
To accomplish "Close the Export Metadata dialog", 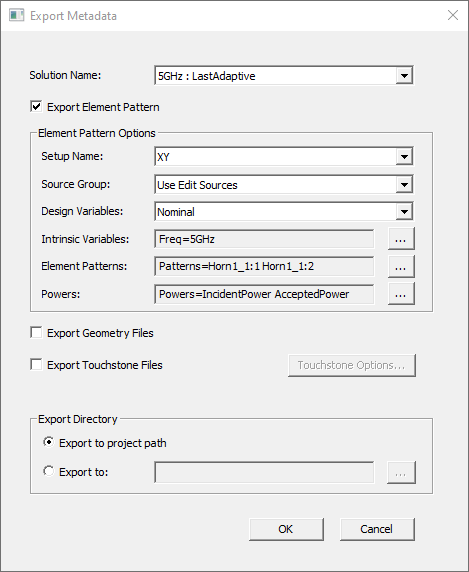I will coord(453,15).
